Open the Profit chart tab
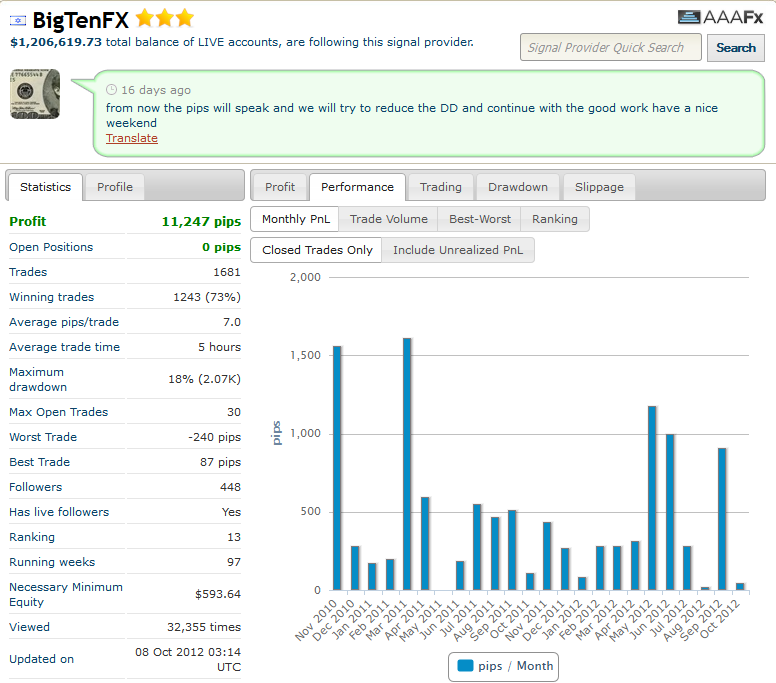The image size is (776, 683). pos(280,187)
